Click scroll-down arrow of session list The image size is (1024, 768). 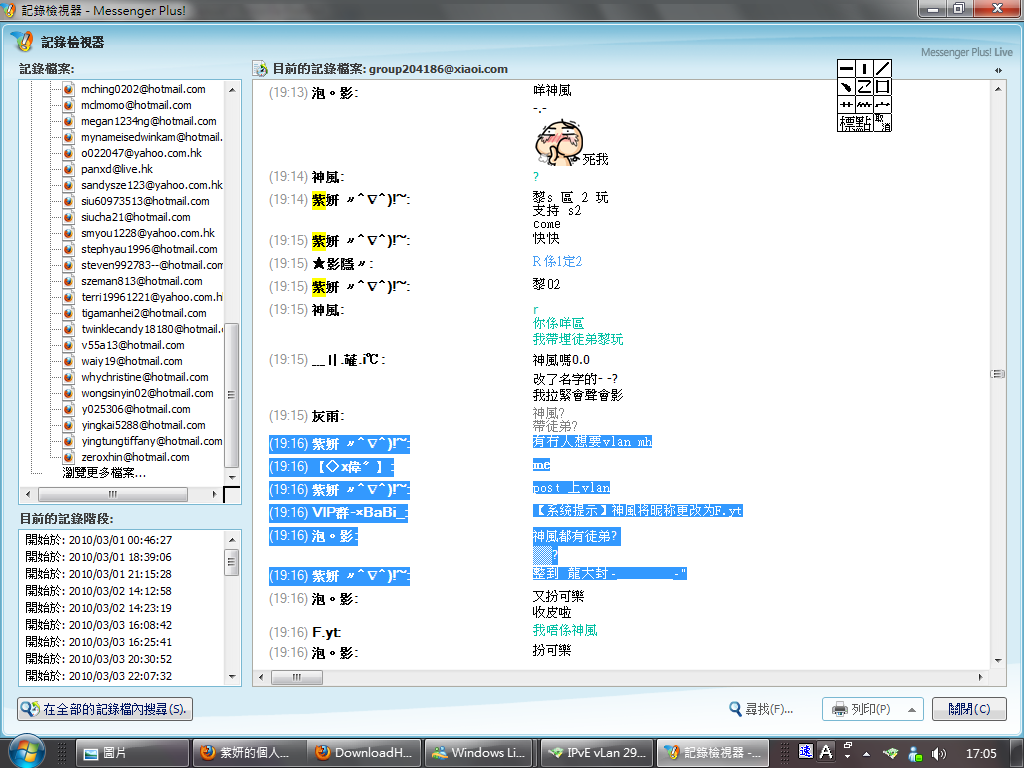[232, 677]
